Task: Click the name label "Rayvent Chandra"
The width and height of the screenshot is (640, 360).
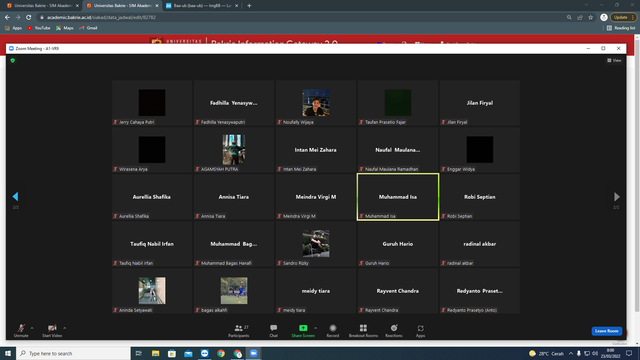Action: (382, 310)
